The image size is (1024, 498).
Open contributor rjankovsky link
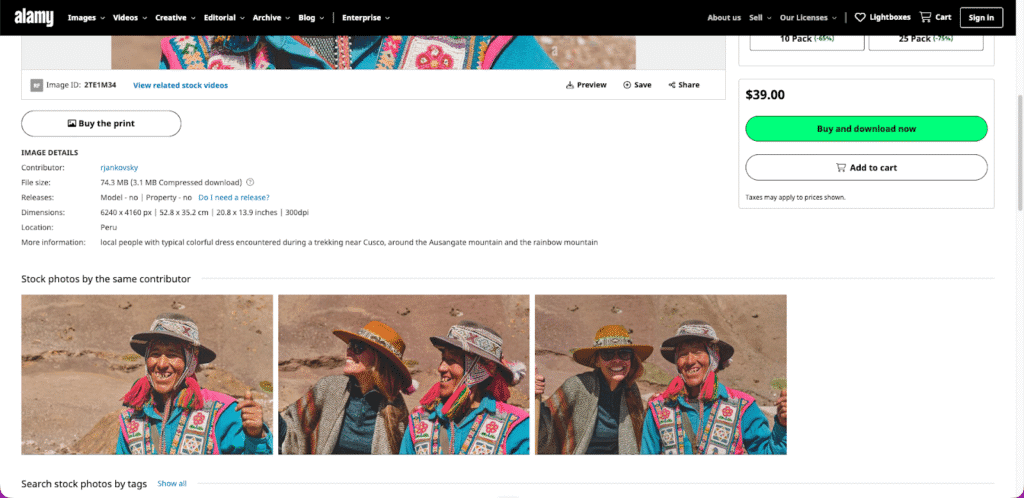coord(120,167)
